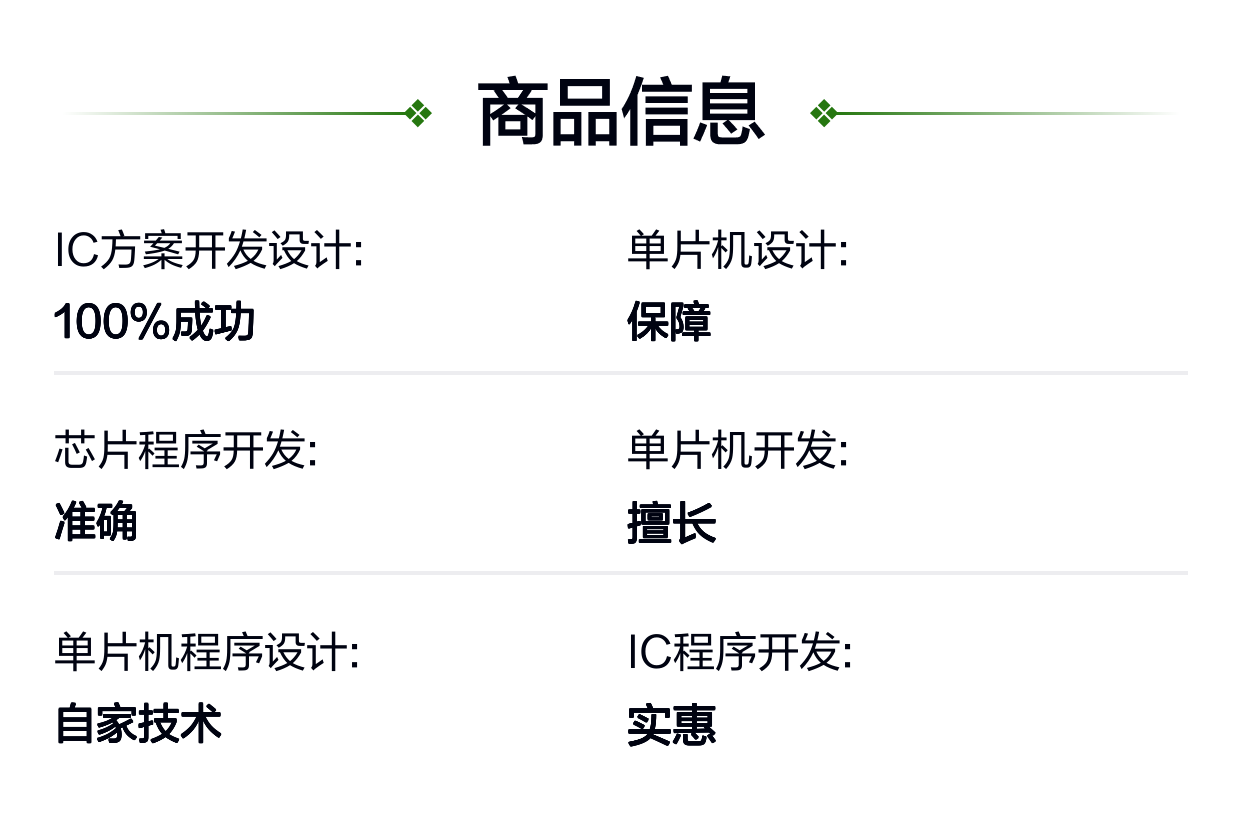
Task: Click the 100%成功 value
Action: pyautogui.click(x=155, y=323)
